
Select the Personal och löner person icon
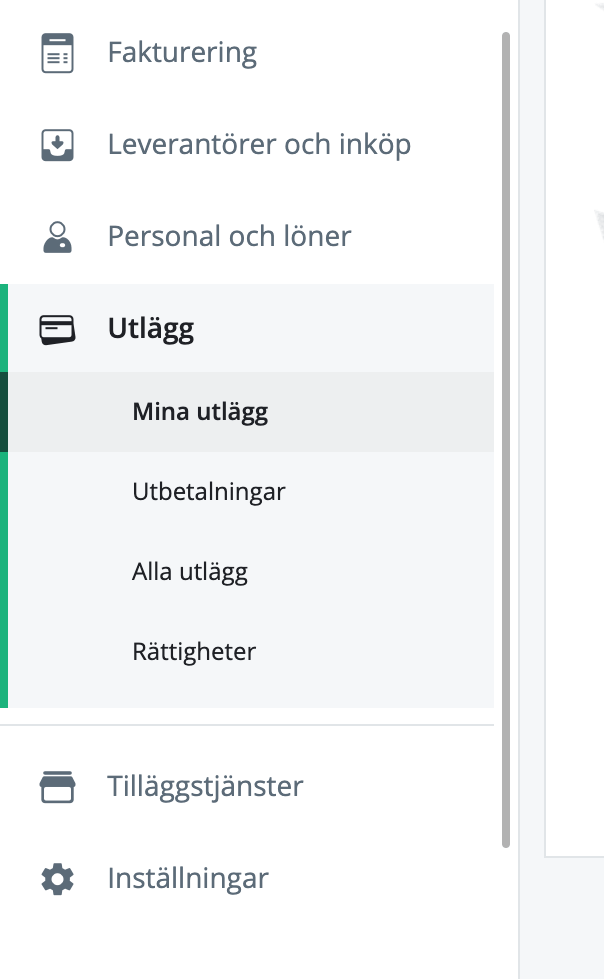click(x=57, y=236)
